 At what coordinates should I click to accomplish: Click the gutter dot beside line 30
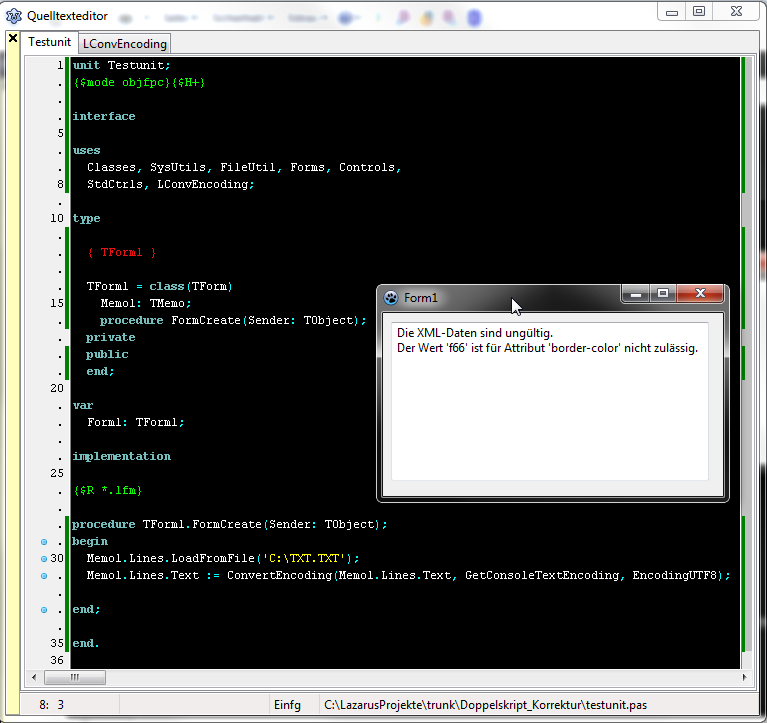tap(44, 558)
